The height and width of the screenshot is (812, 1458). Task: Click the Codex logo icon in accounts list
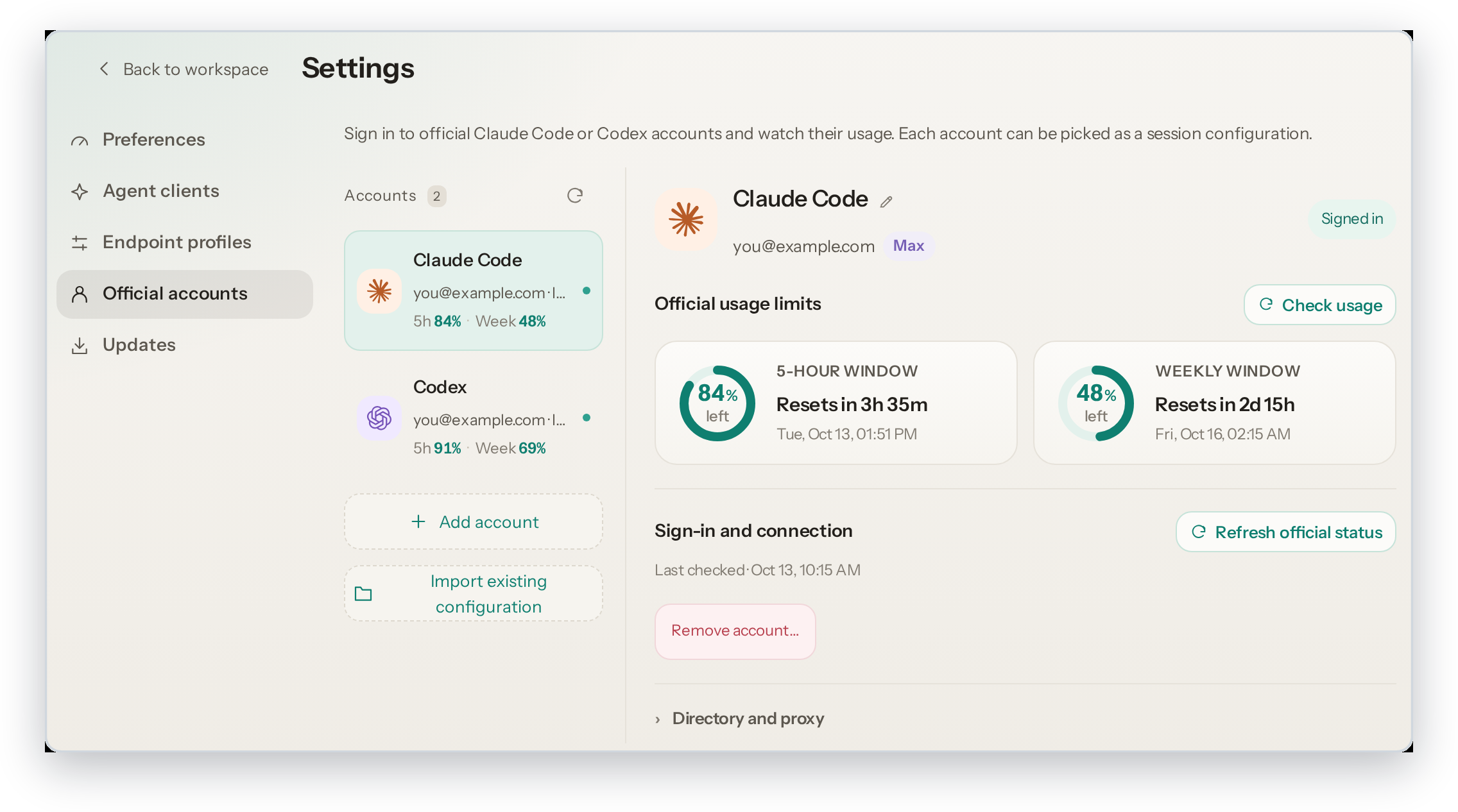point(379,418)
